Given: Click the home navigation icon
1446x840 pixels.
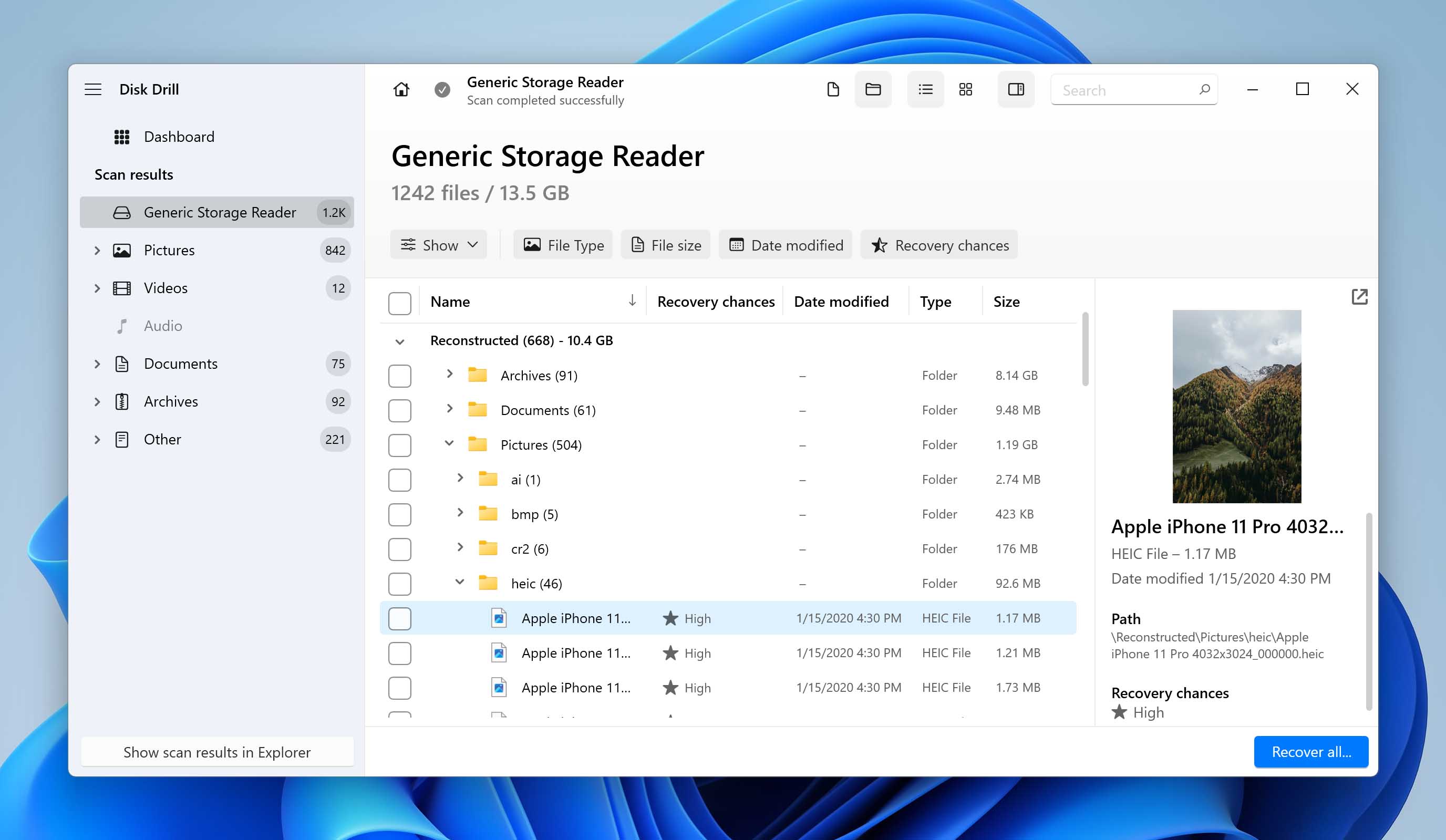Looking at the screenshot, I should [x=401, y=90].
